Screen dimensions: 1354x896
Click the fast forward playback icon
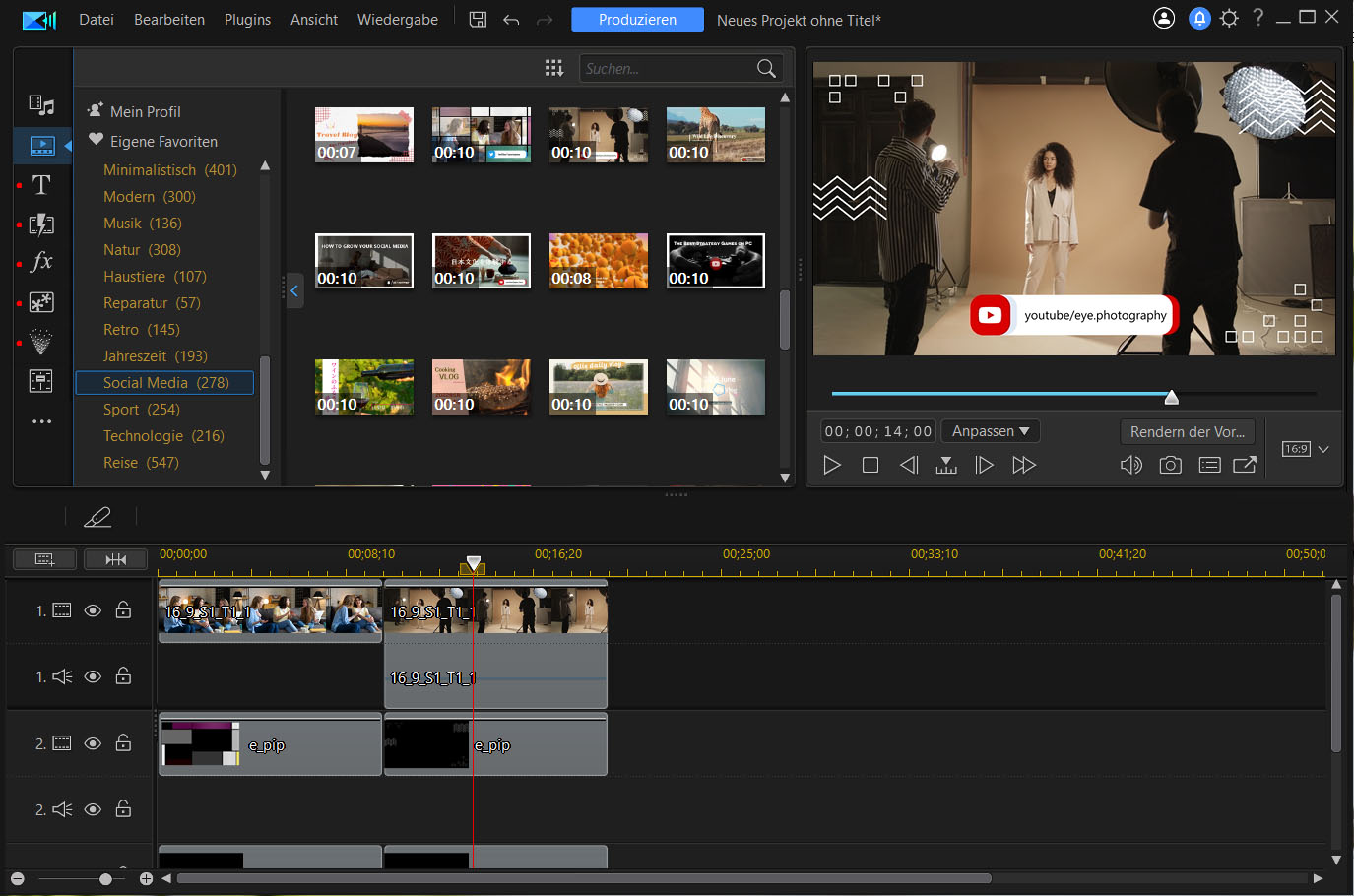pos(1024,465)
